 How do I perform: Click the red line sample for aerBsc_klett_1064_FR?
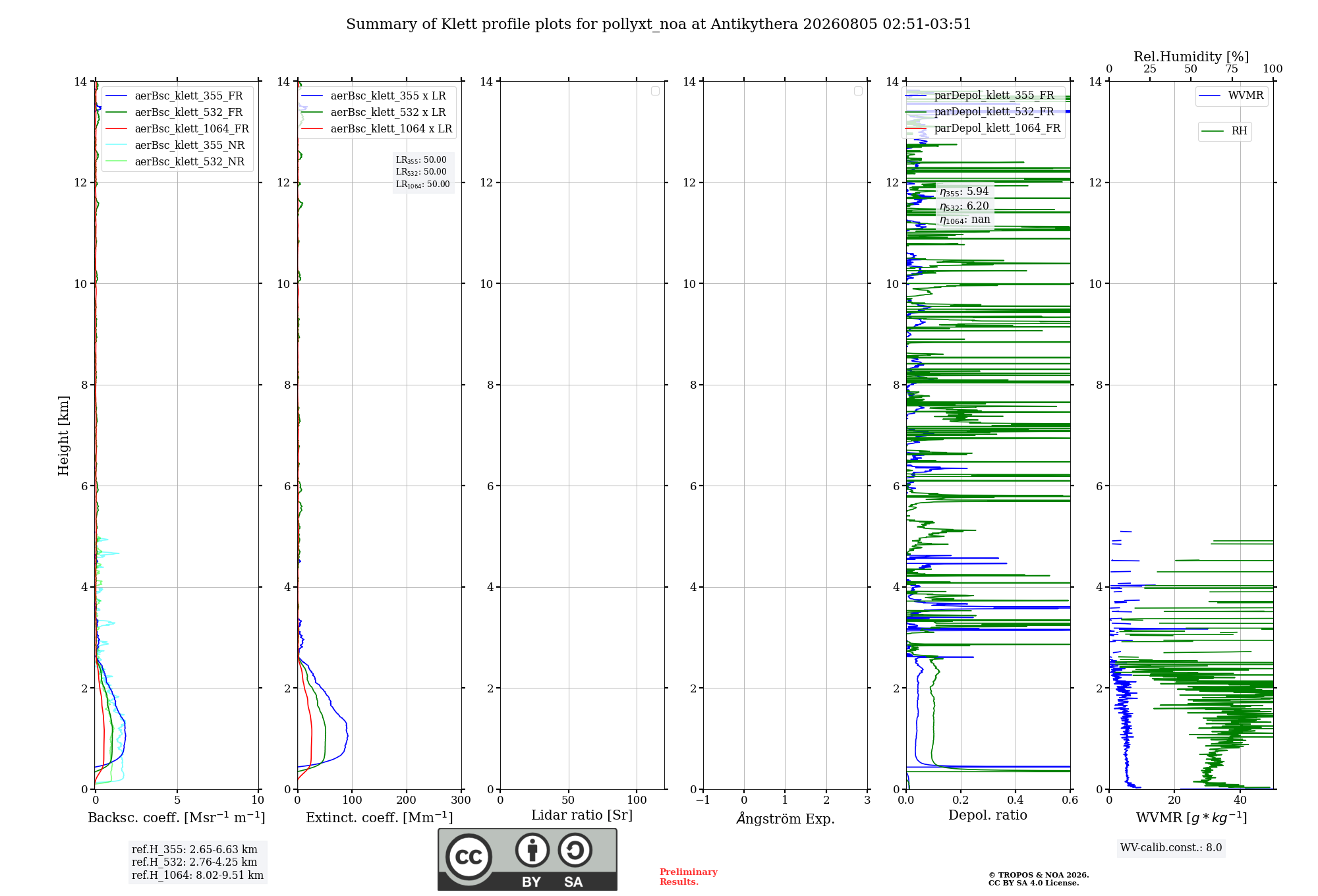(117, 129)
